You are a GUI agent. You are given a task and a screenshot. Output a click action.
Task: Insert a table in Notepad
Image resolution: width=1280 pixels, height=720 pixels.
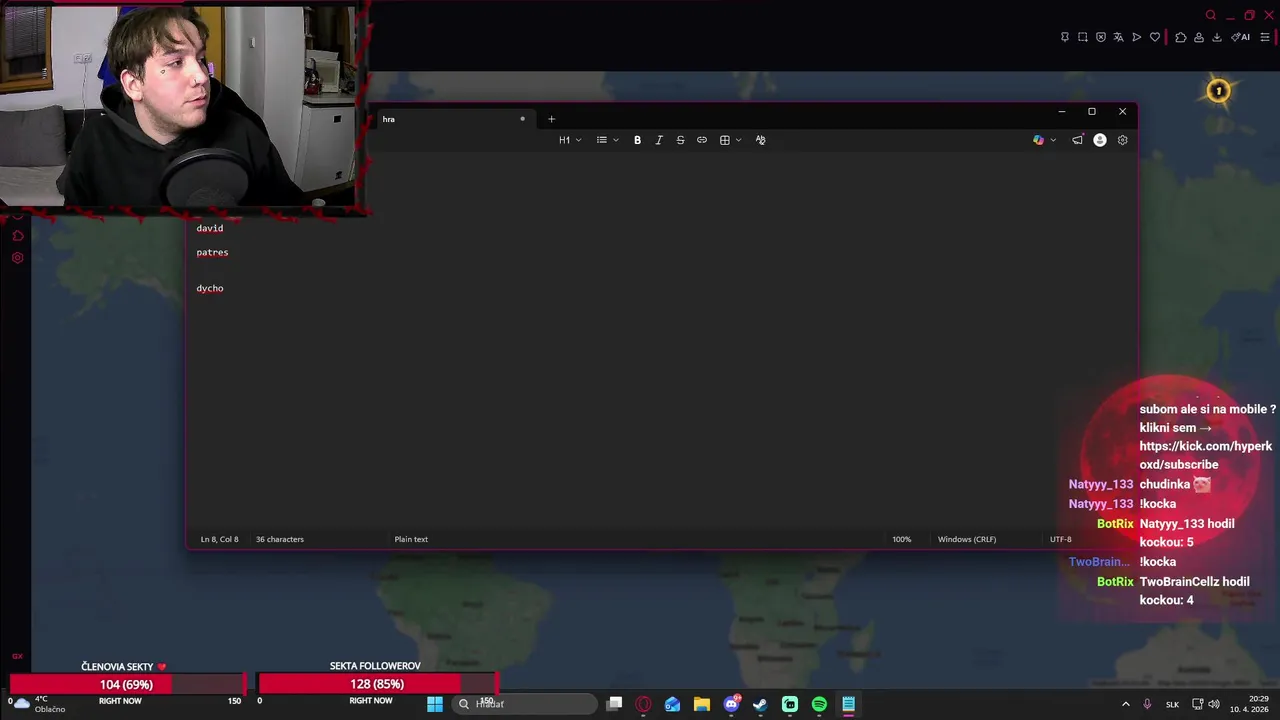[x=725, y=140]
